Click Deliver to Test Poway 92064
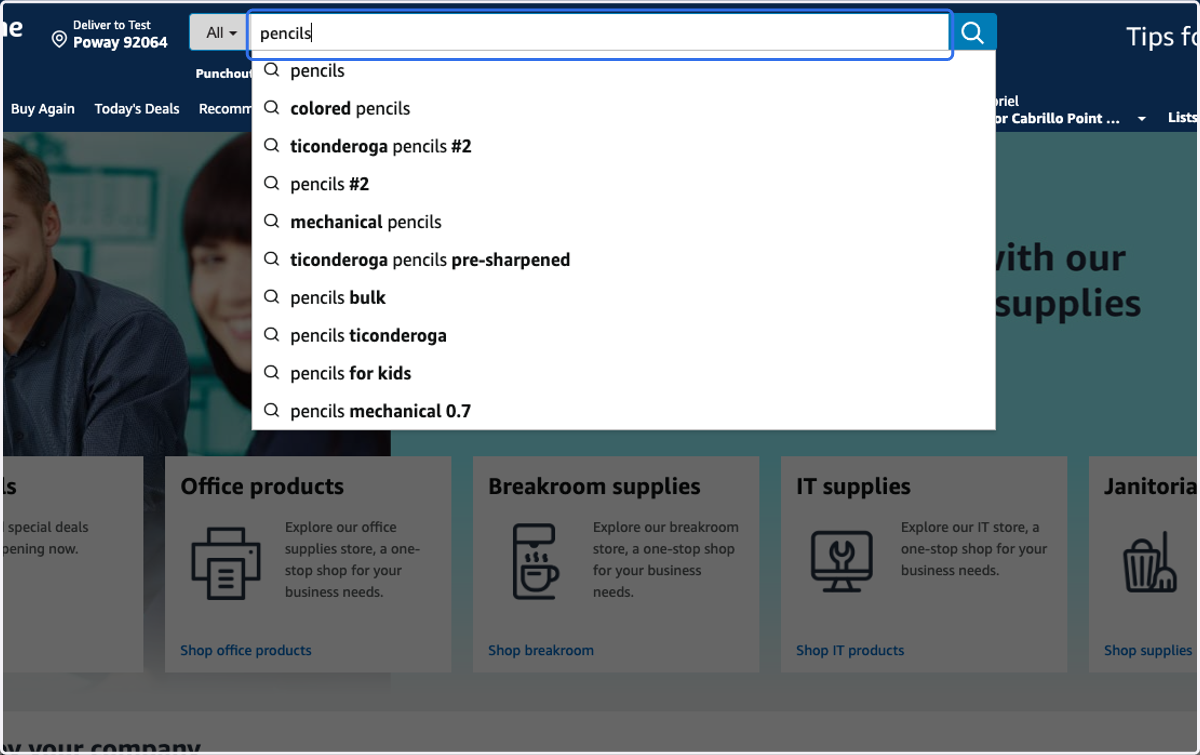This screenshot has height=755, width=1200. coord(110,35)
